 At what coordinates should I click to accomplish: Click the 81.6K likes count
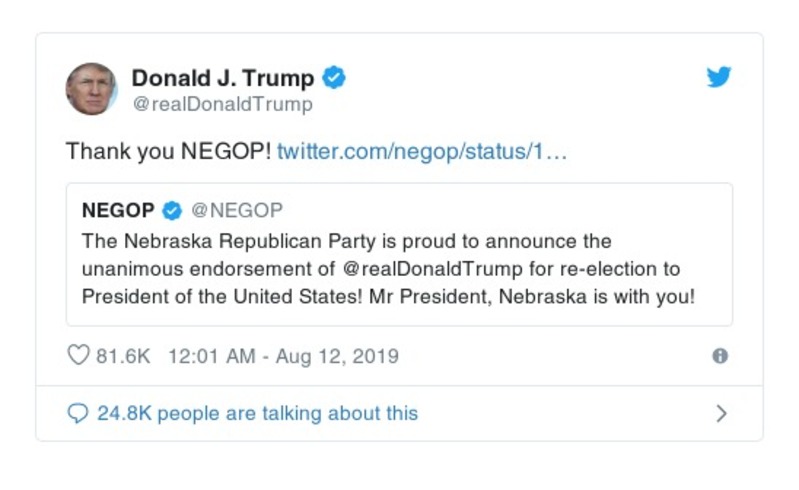coord(122,356)
